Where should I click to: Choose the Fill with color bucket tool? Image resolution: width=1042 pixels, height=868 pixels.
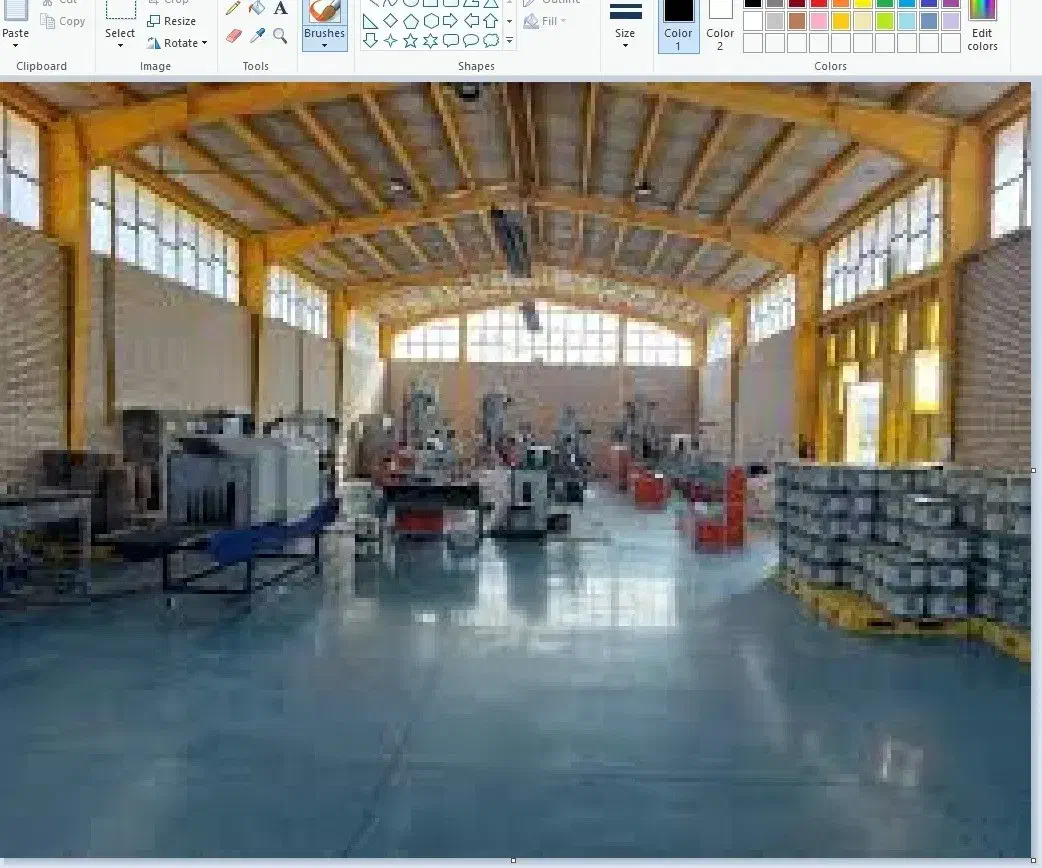tap(257, 9)
